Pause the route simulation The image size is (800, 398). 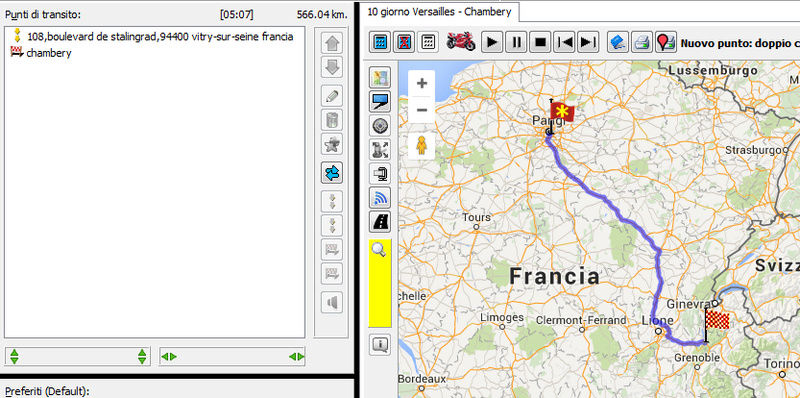point(516,42)
